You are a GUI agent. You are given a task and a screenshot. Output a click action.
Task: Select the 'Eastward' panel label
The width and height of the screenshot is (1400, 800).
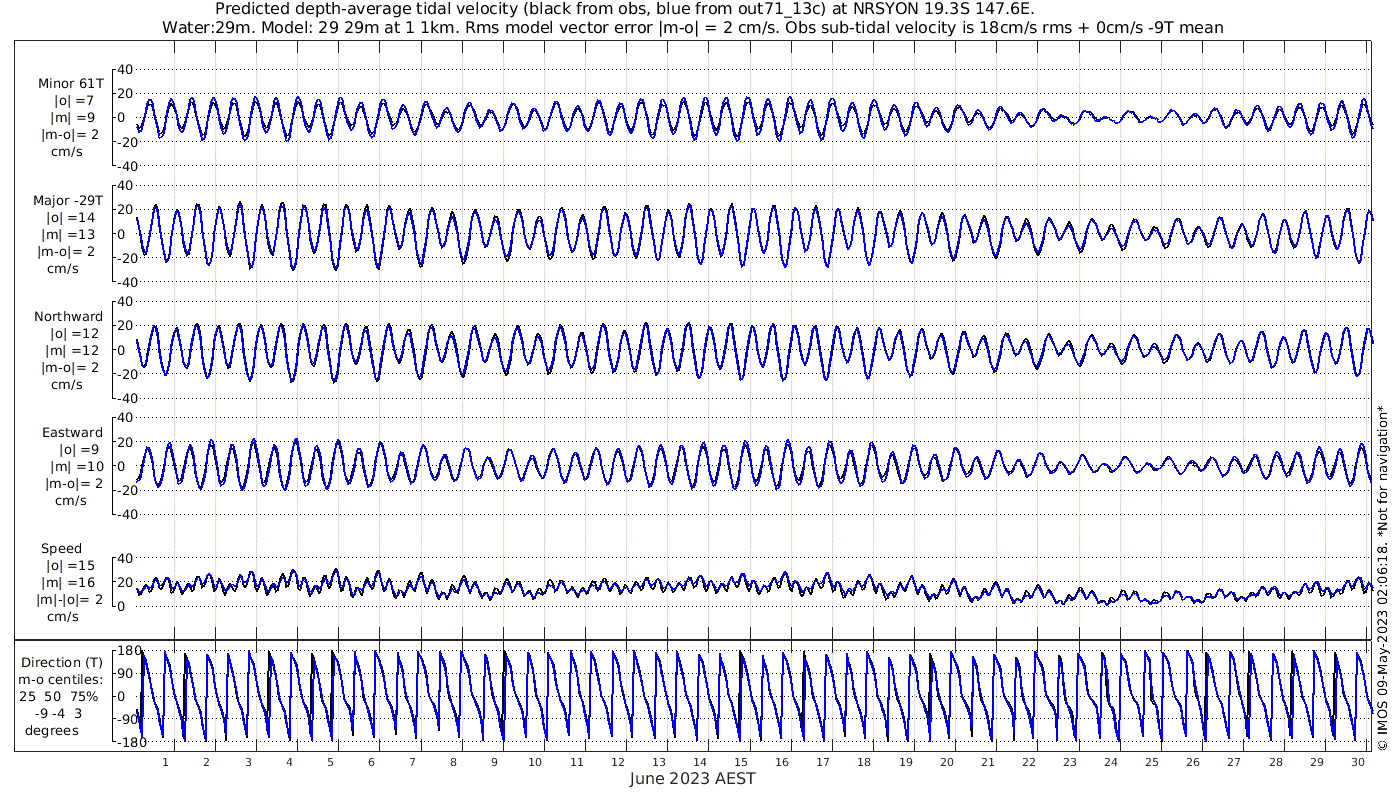click(72, 433)
